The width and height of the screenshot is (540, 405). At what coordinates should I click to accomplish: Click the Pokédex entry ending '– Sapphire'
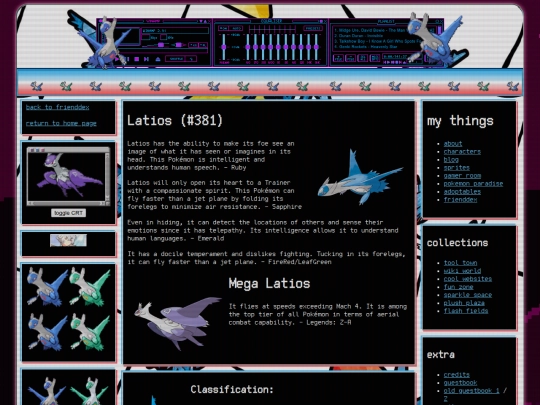(x=214, y=195)
